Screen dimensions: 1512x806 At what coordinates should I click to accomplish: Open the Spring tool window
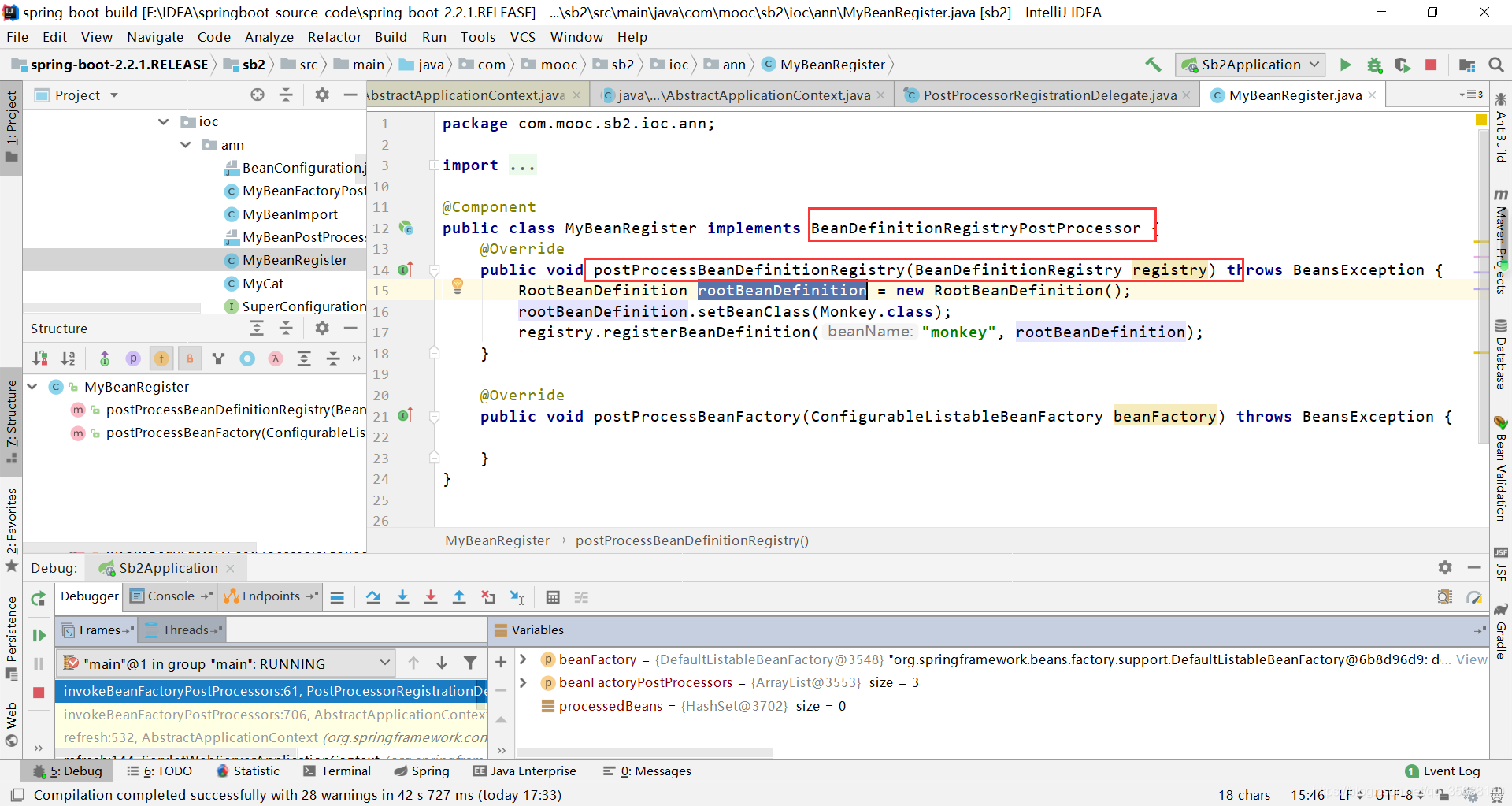coord(421,771)
